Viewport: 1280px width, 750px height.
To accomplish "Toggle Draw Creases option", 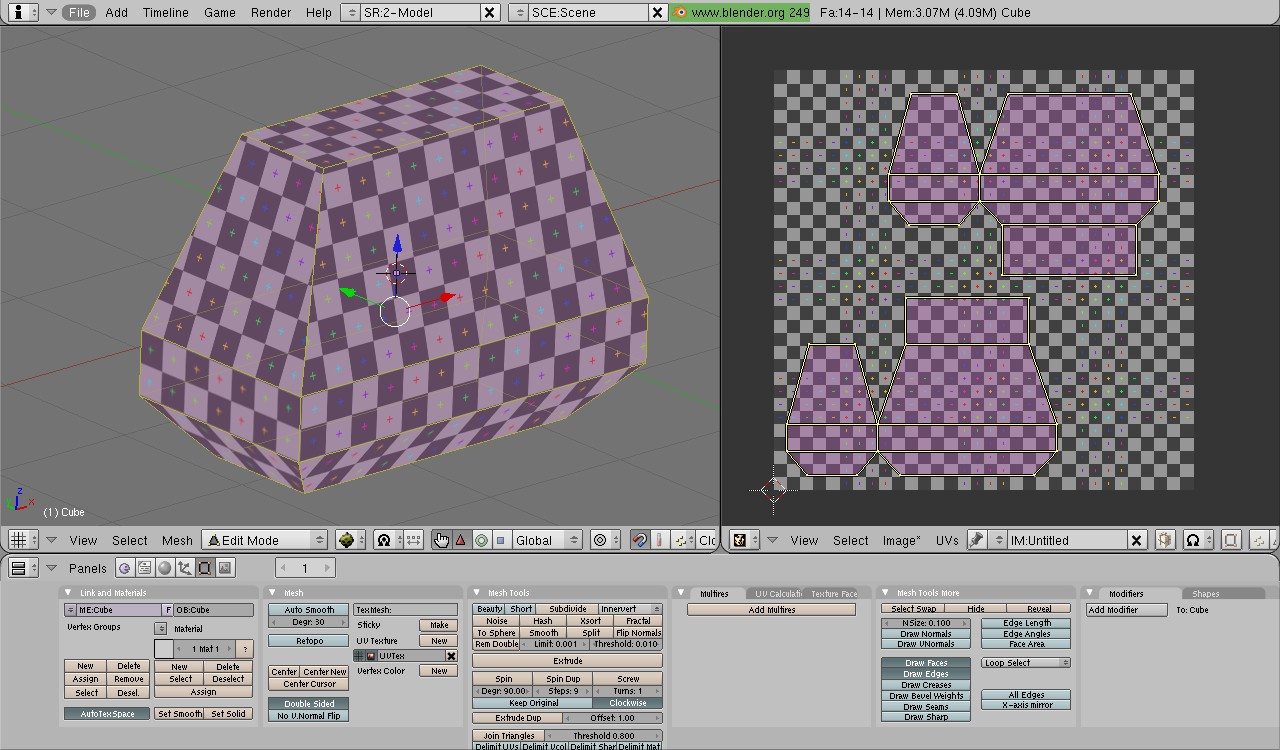I will 926,685.
